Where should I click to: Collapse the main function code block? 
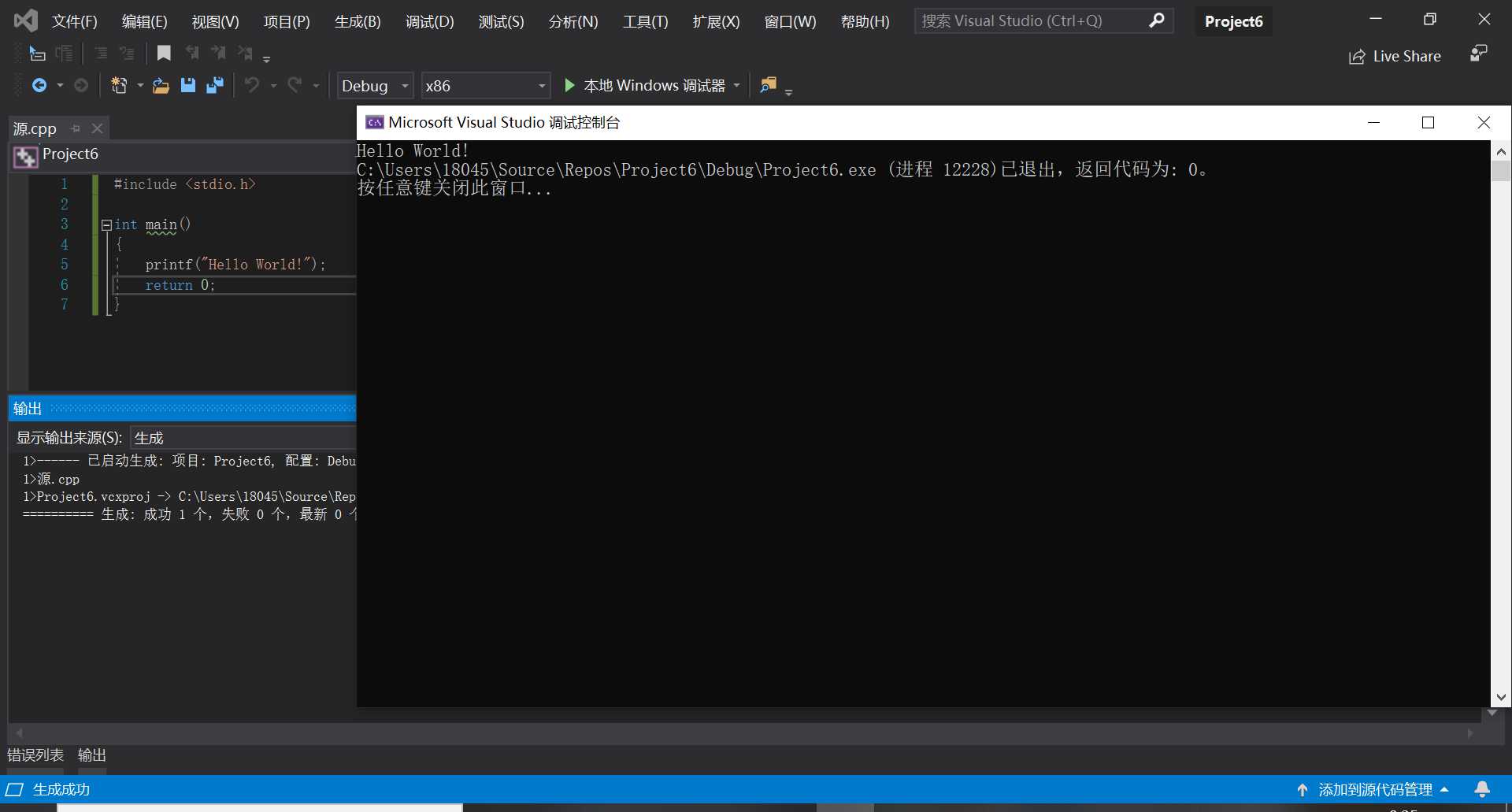click(106, 225)
